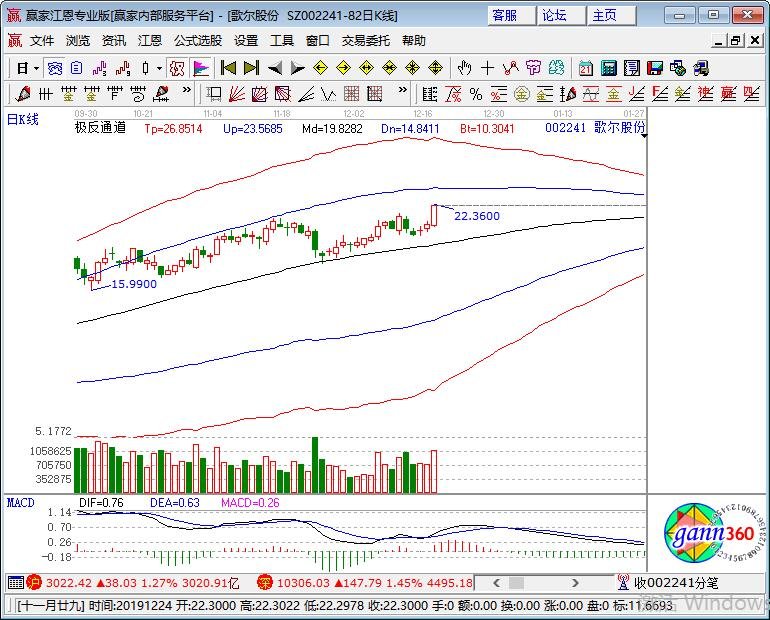
Task: Open the 工具 menu
Action: [282, 41]
